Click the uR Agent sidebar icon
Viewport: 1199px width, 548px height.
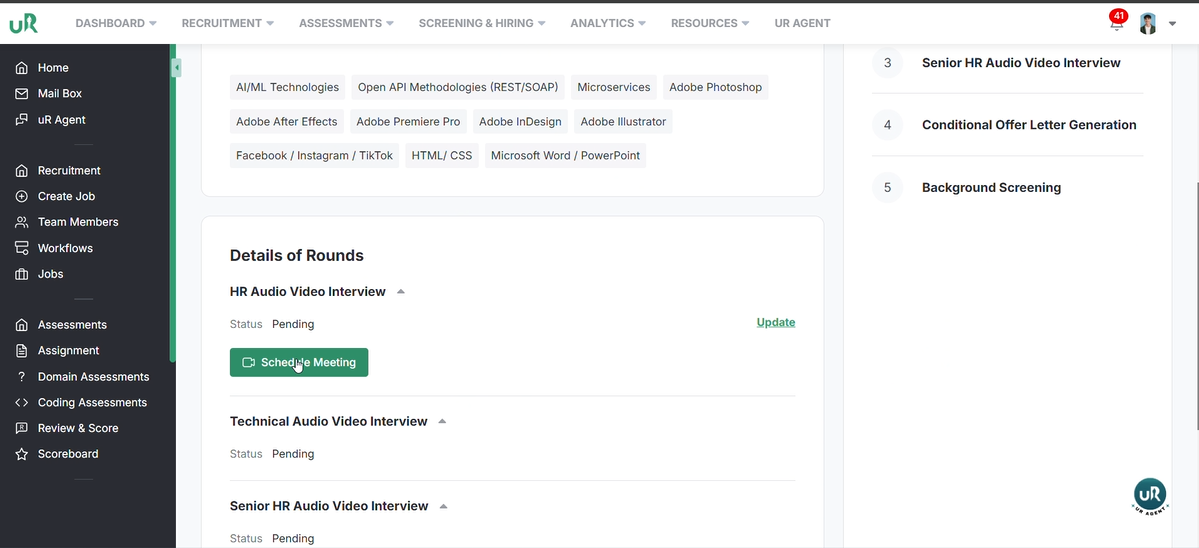point(22,120)
